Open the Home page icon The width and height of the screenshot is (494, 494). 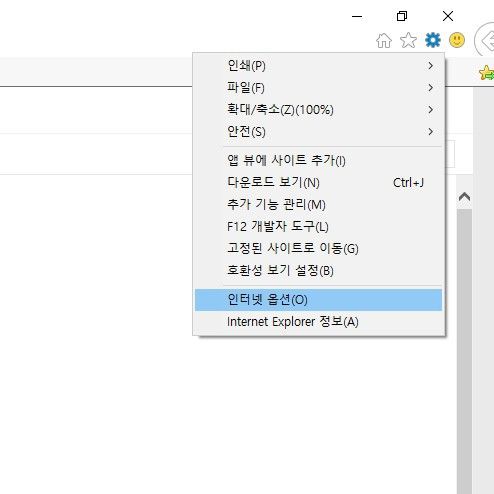(x=384, y=41)
